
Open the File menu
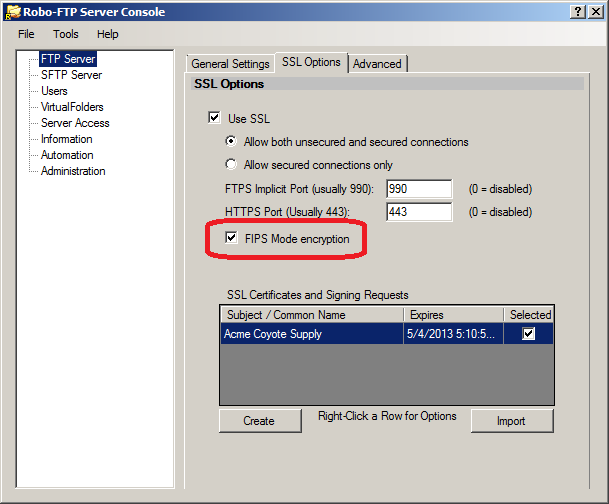coord(26,34)
